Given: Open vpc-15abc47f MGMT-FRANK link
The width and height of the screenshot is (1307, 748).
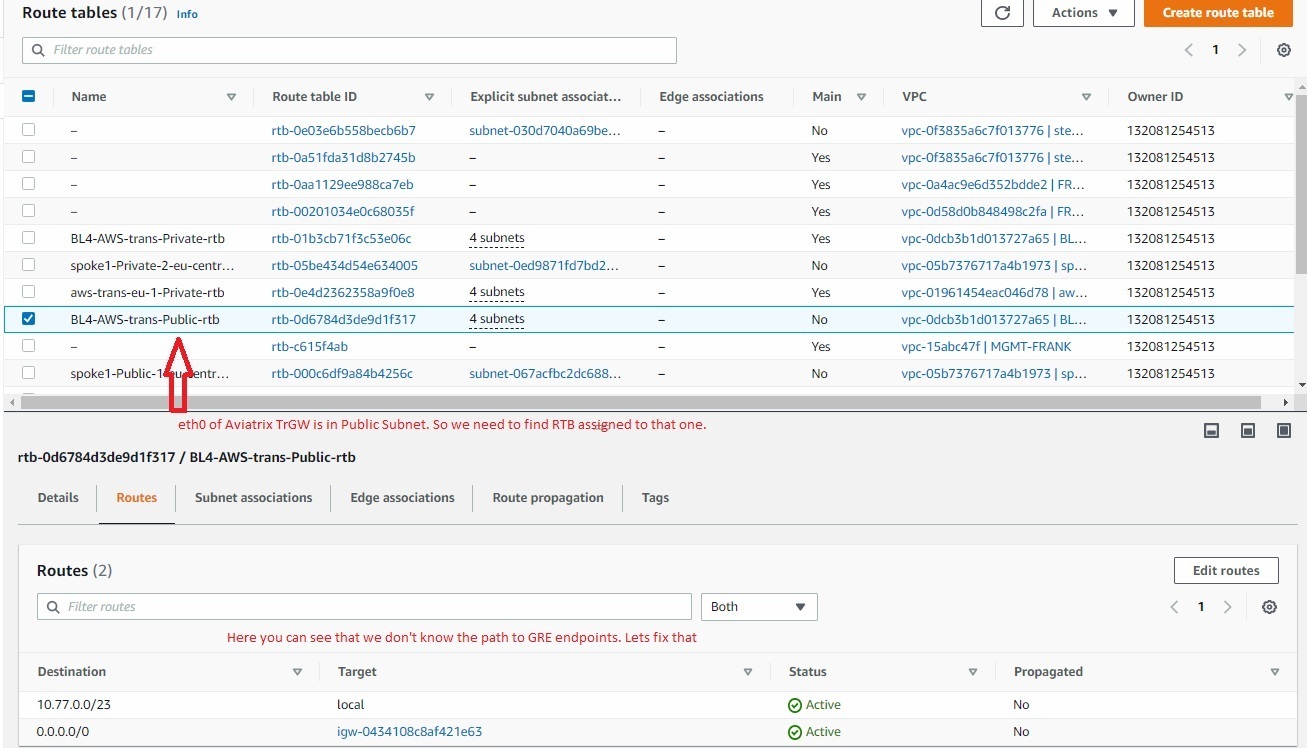Looking at the screenshot, I should (x=986, y=346).
